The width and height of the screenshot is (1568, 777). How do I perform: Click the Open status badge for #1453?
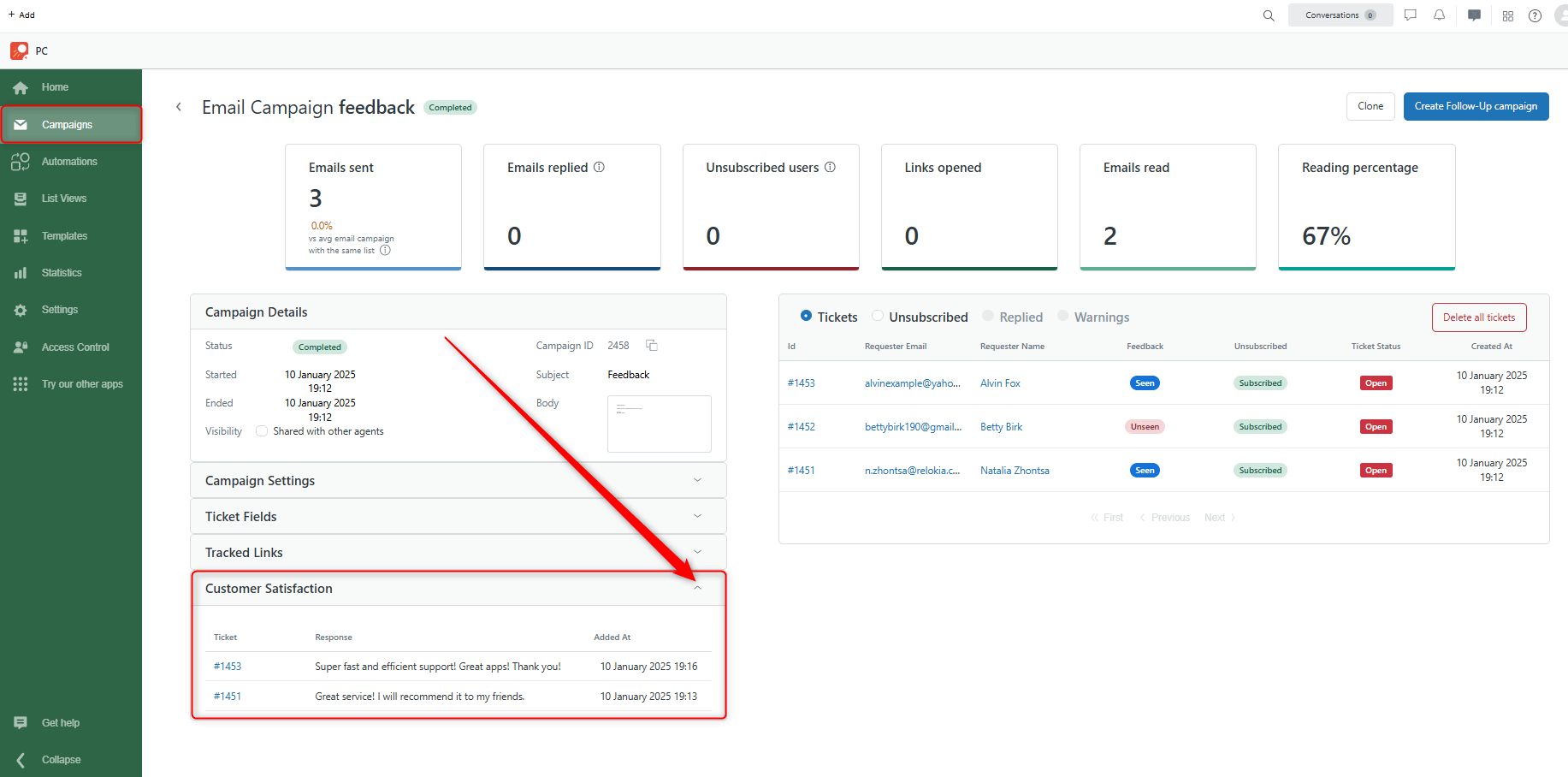(x=1376, y=383)
